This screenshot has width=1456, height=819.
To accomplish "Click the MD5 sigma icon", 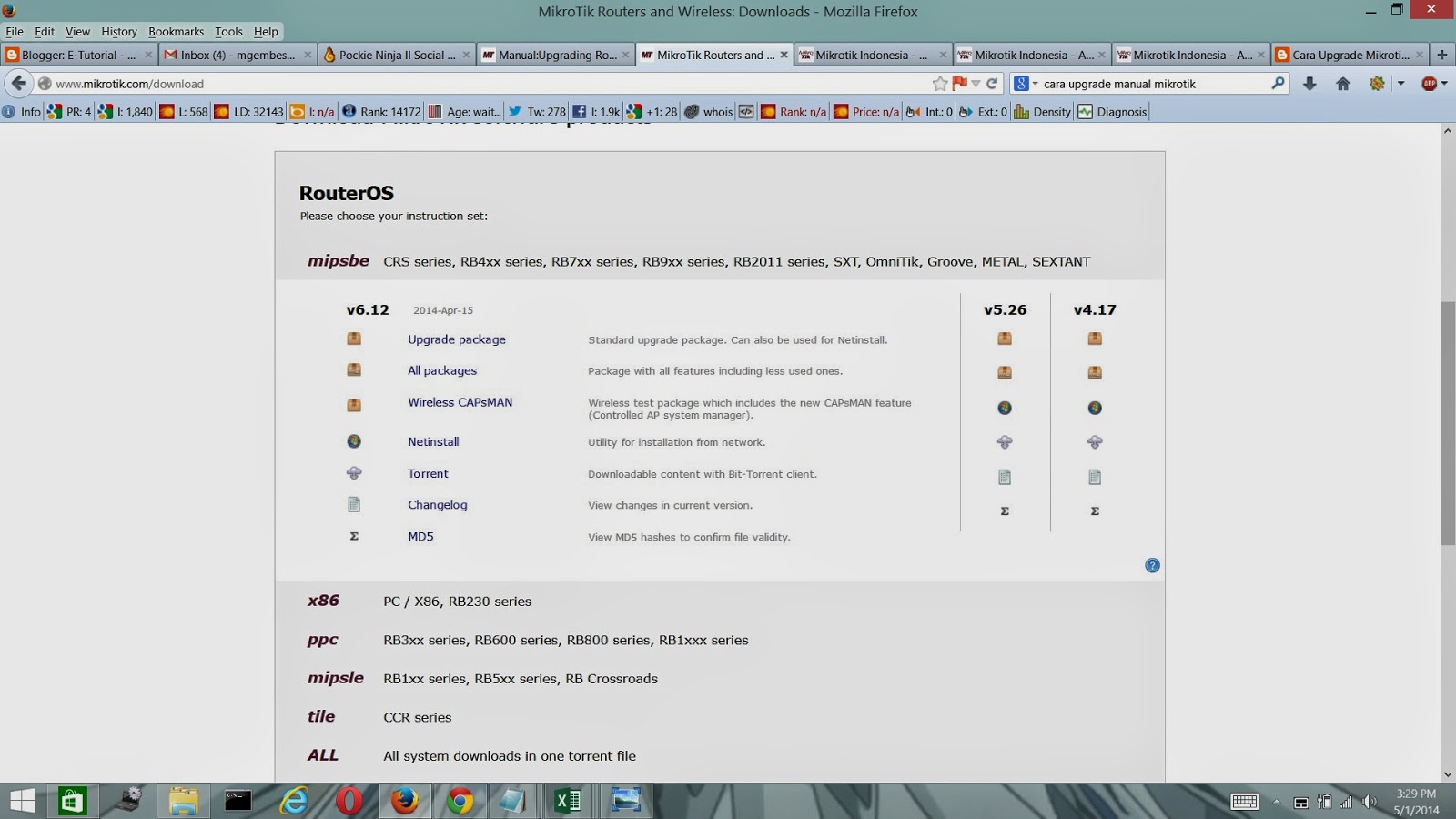I will pos(354,536).
